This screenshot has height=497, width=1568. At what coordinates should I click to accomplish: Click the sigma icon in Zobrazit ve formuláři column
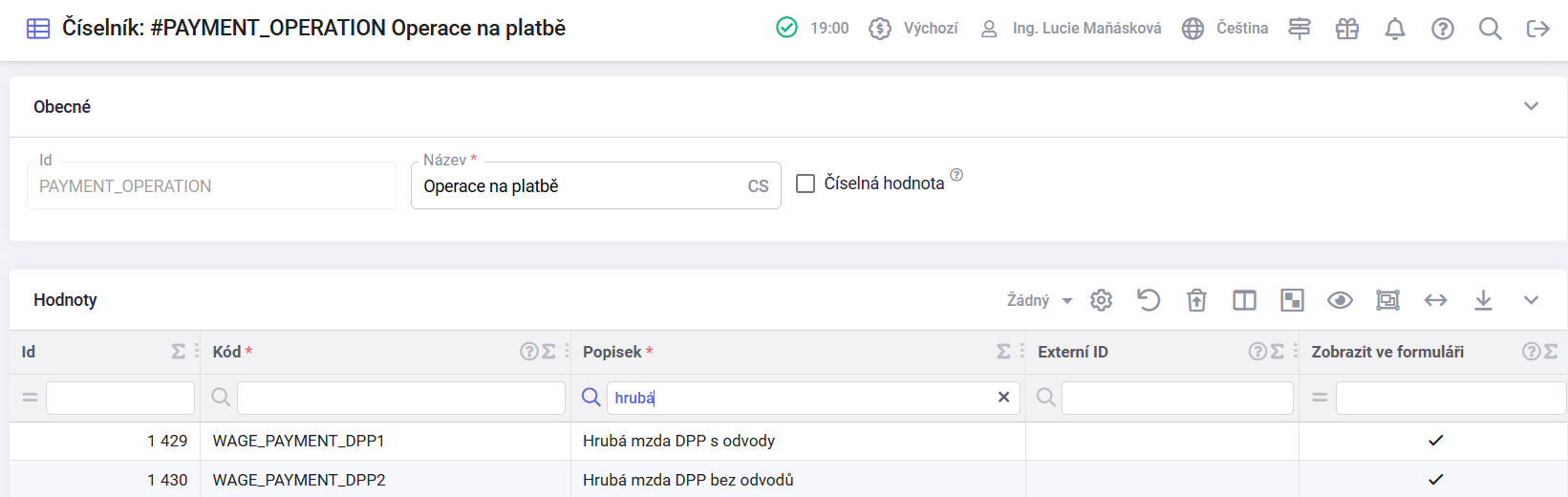(1551, 352)
